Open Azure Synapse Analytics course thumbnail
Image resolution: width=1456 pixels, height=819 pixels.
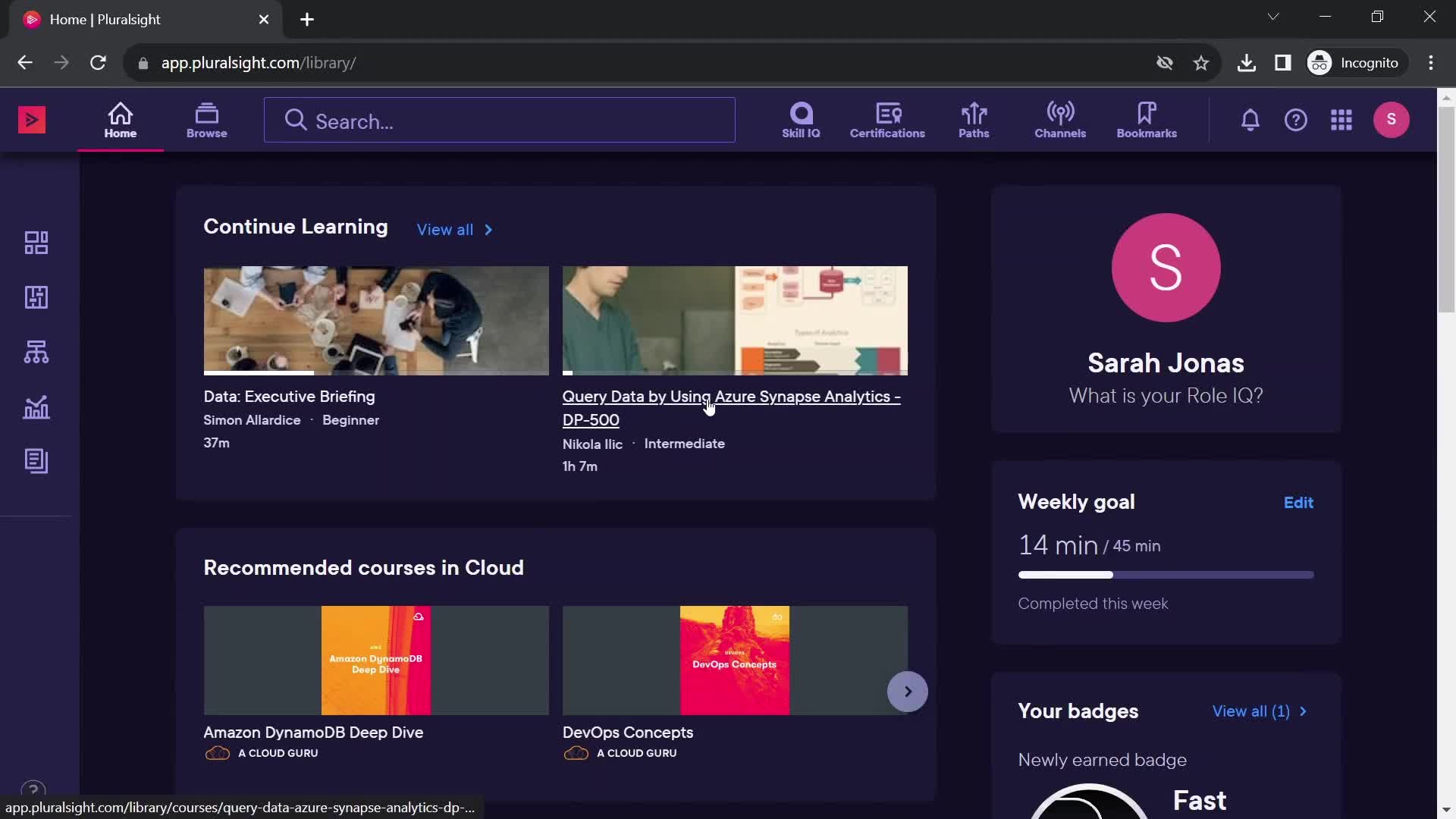(735, 321)
